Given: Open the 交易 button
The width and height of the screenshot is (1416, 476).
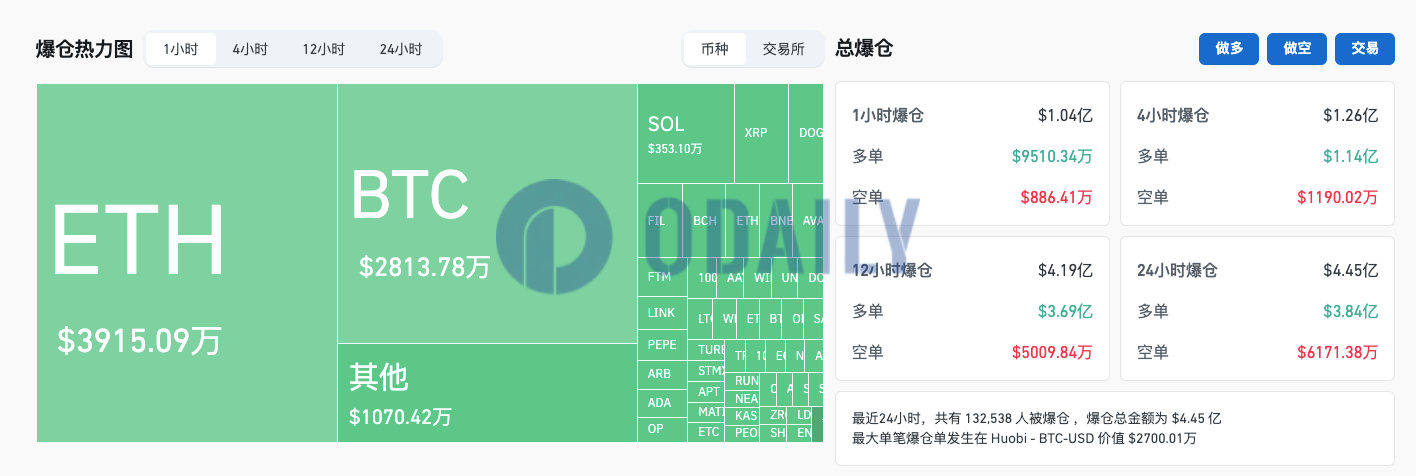Looking at the screenshot, I should click(1365, 49).
